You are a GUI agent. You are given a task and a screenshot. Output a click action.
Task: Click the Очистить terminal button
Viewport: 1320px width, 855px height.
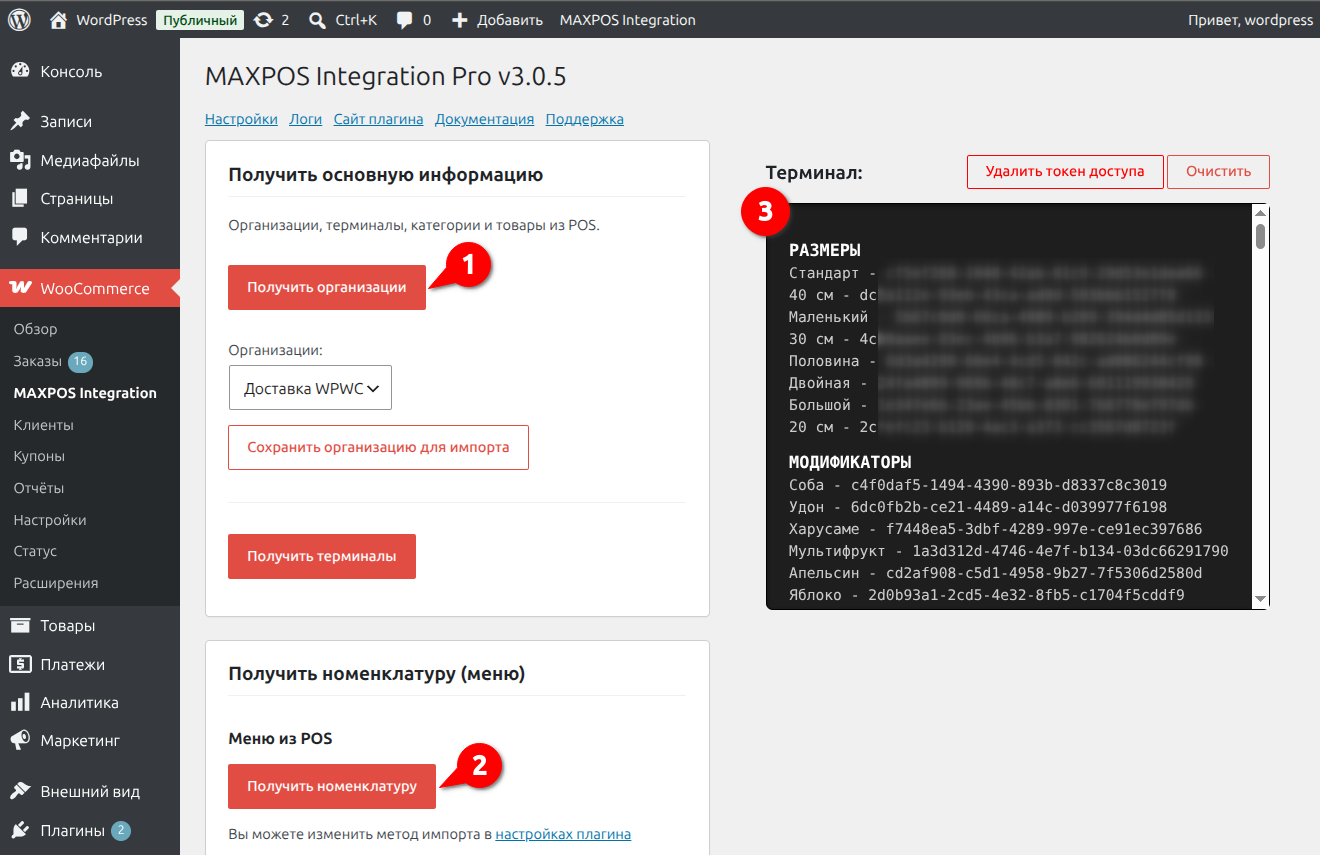click(x=1218, y=171)
